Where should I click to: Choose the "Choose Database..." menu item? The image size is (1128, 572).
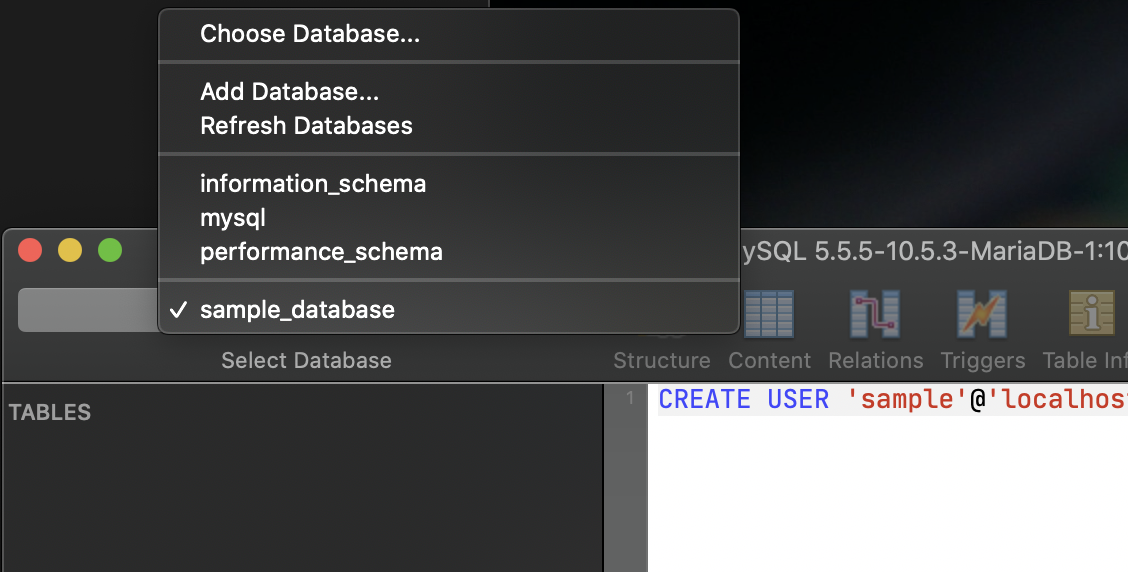[310, 34]
